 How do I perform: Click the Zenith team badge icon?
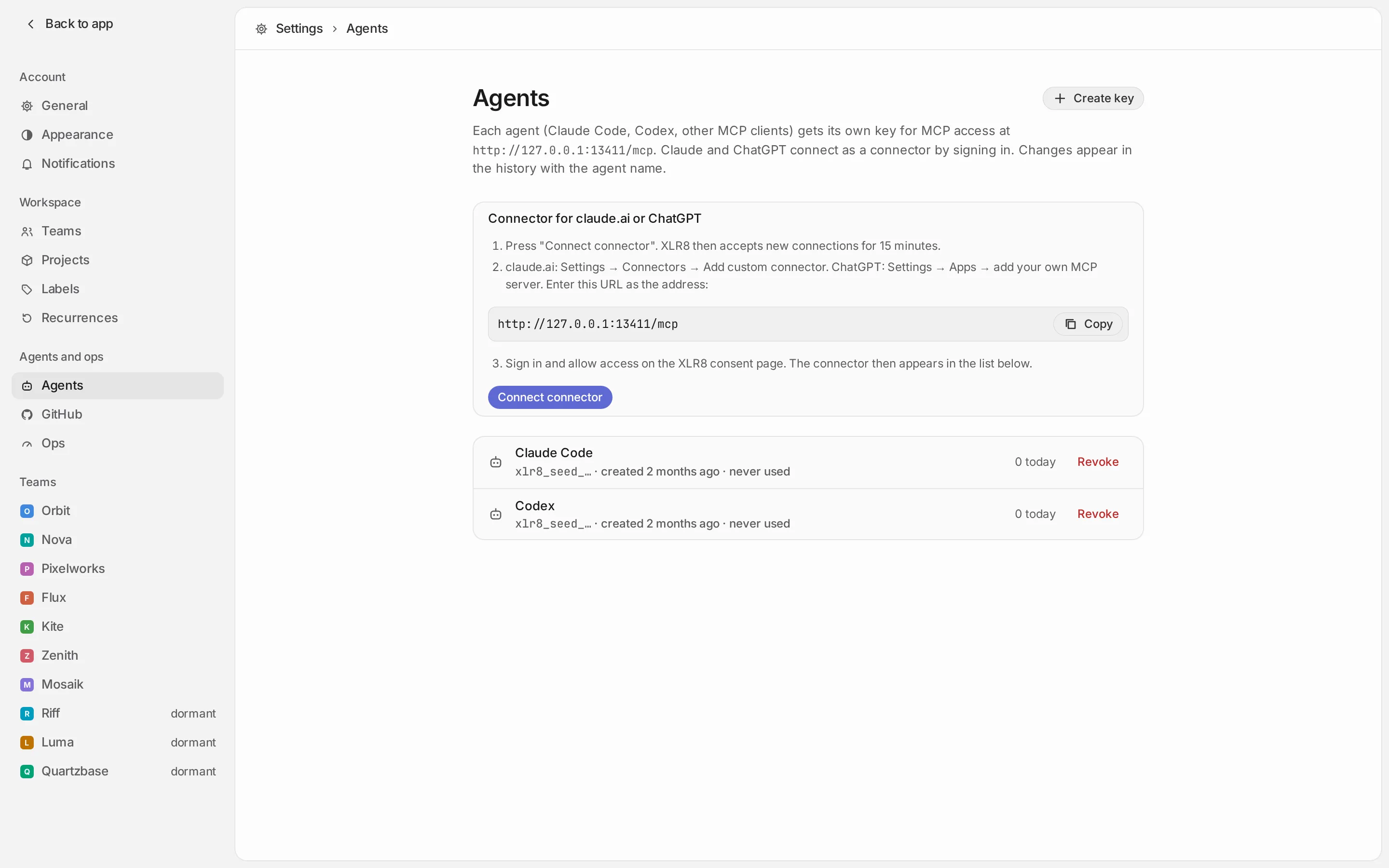[x=27, y=656]
